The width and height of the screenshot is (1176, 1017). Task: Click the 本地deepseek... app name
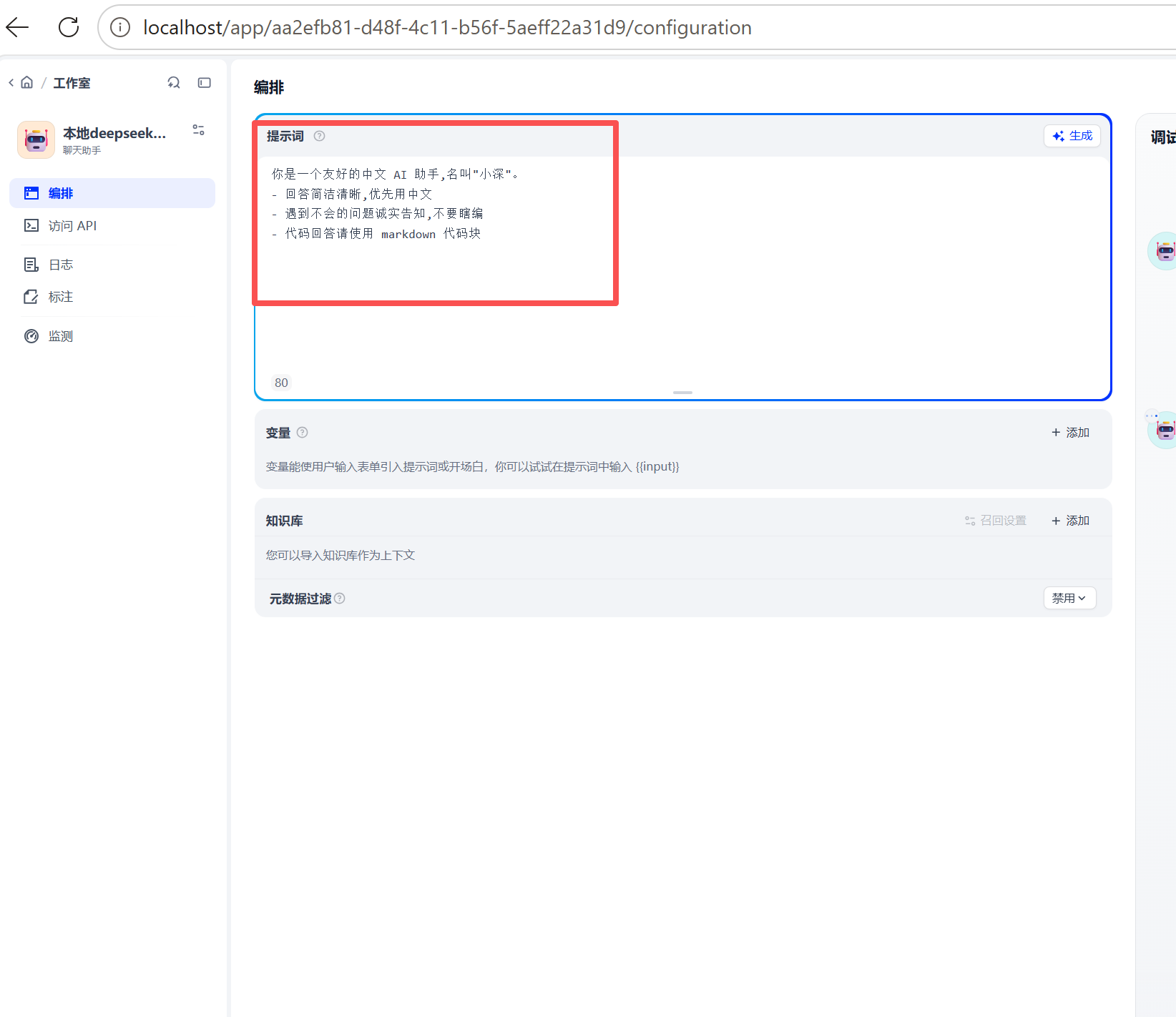[114, 133]
